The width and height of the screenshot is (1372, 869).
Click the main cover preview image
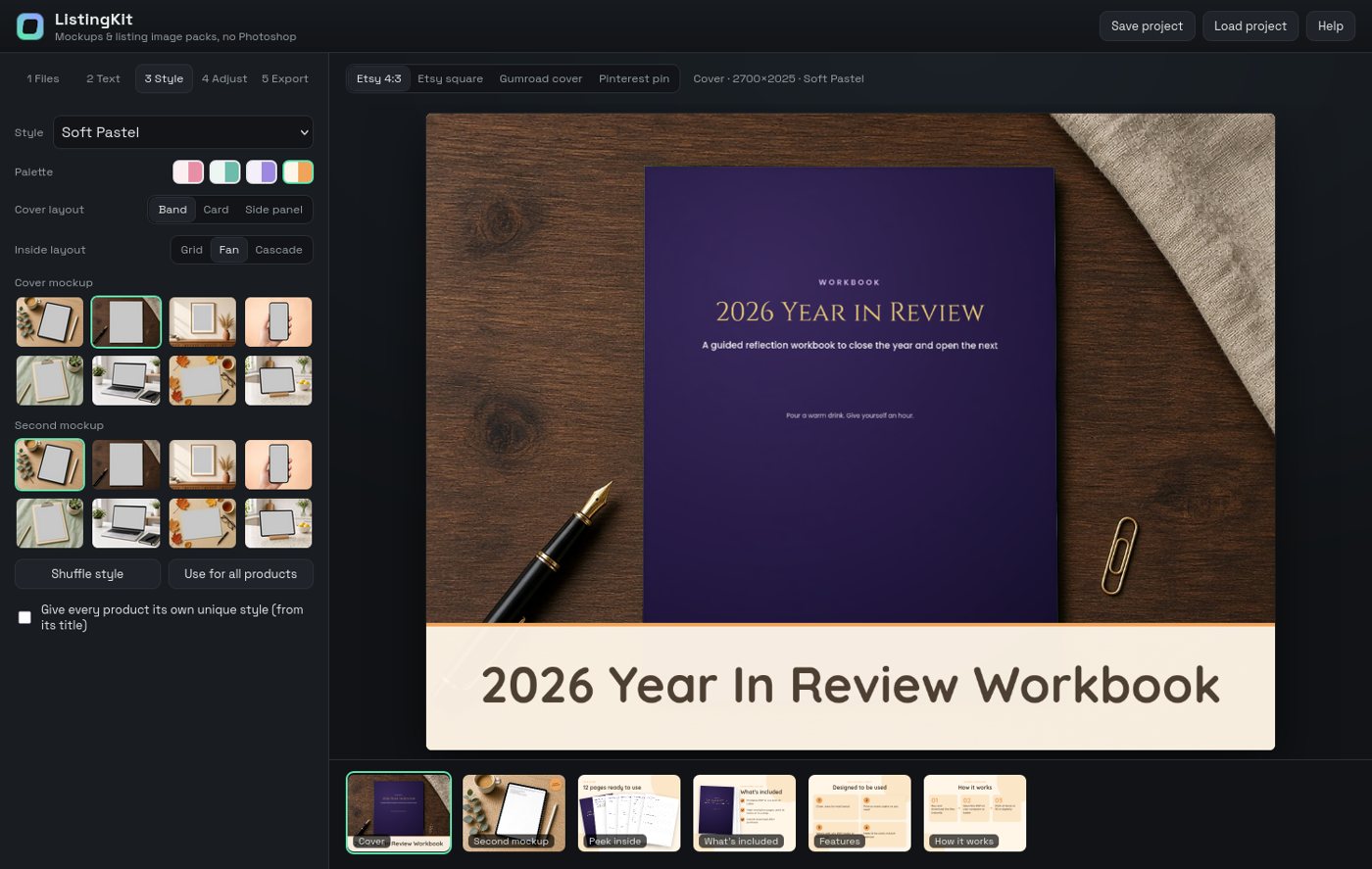coord(851,432)
